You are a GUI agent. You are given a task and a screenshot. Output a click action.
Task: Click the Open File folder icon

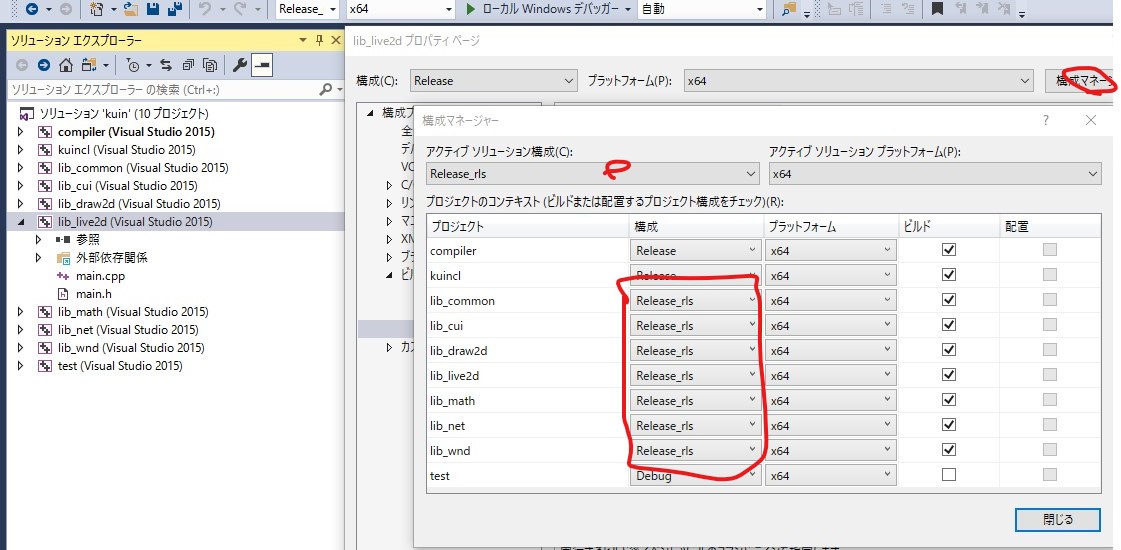pyautogui.click(x=130, y=9)
